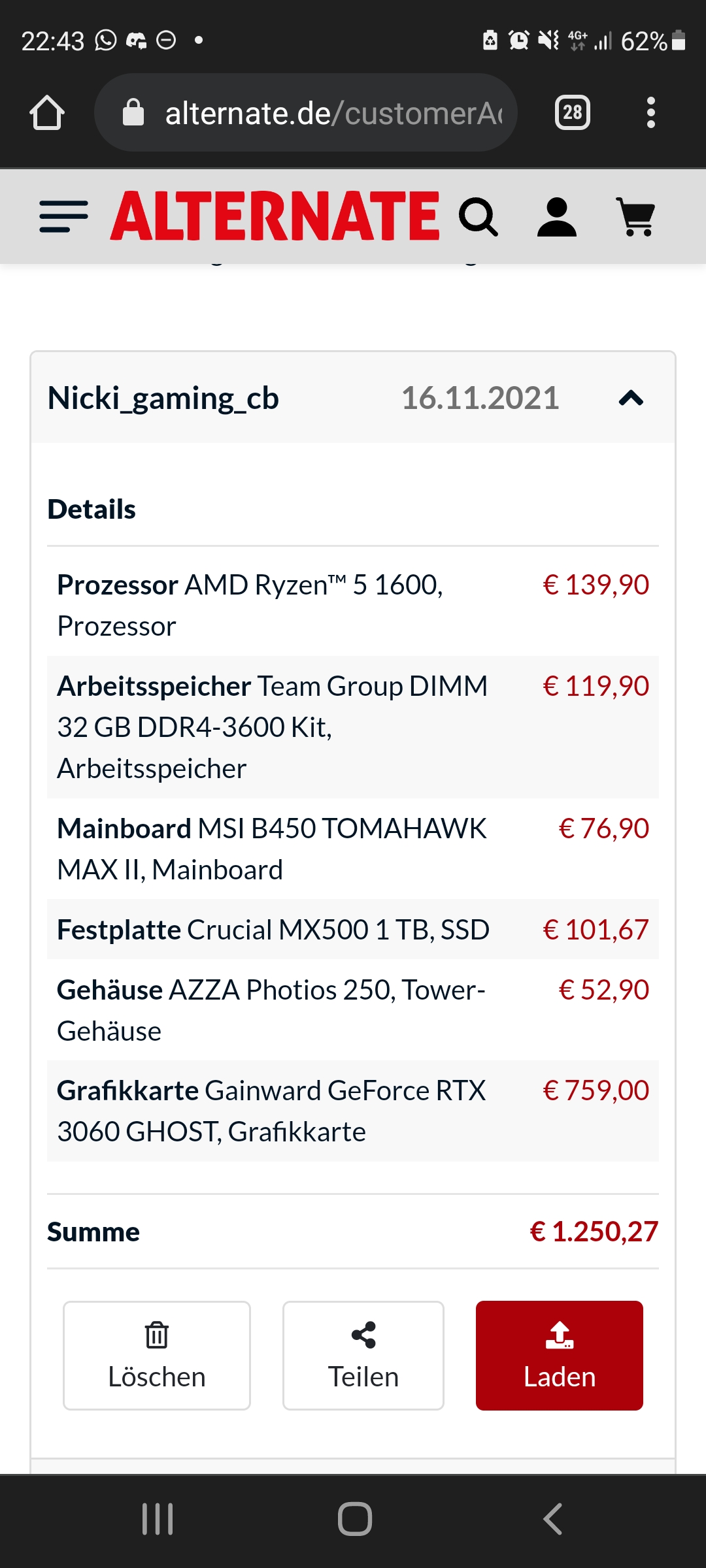Tap the search magnifier icon
Viewport: 706px width, 1568px height.
479,217
